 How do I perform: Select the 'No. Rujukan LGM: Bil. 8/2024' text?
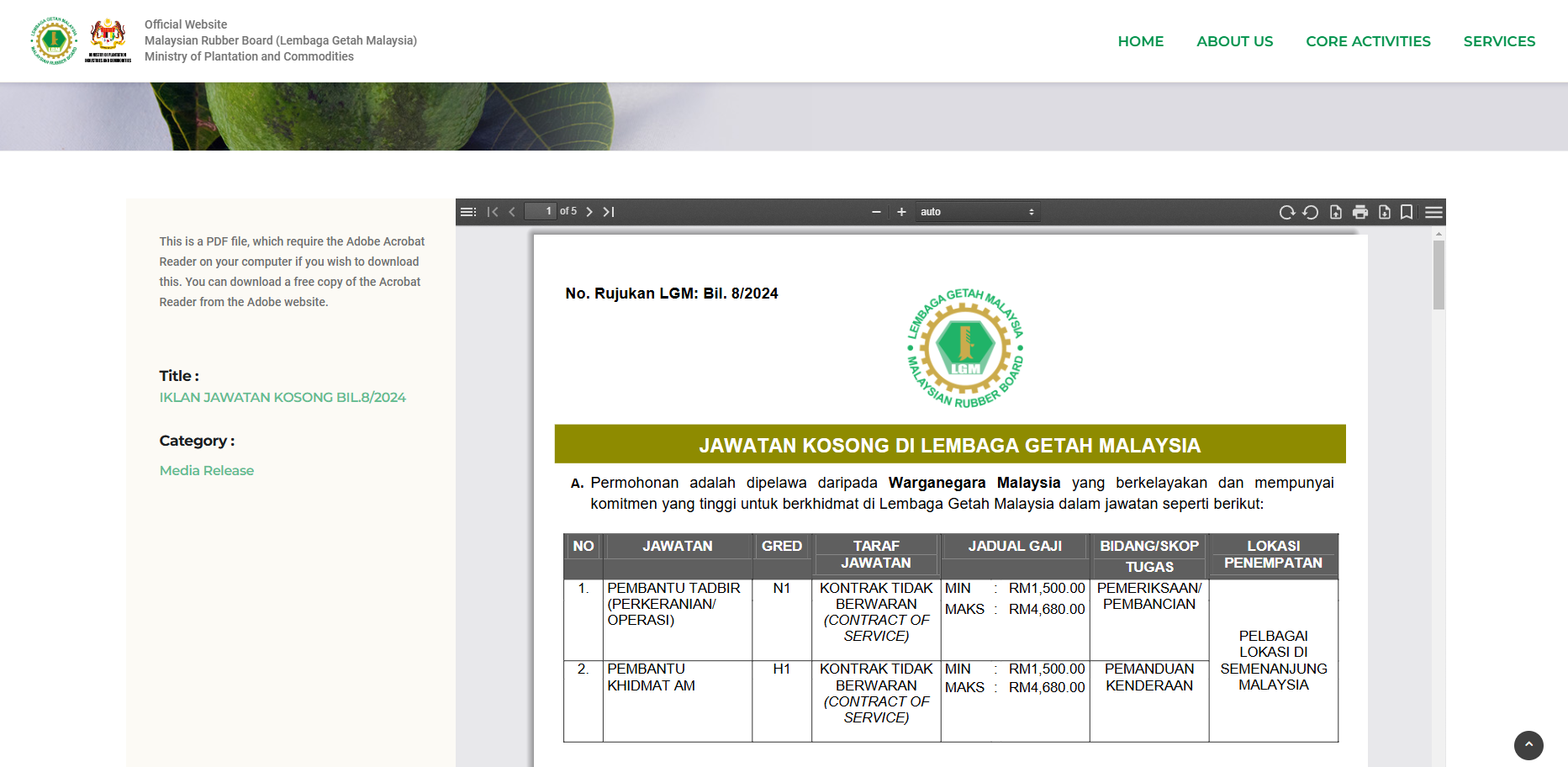(672, 294)
